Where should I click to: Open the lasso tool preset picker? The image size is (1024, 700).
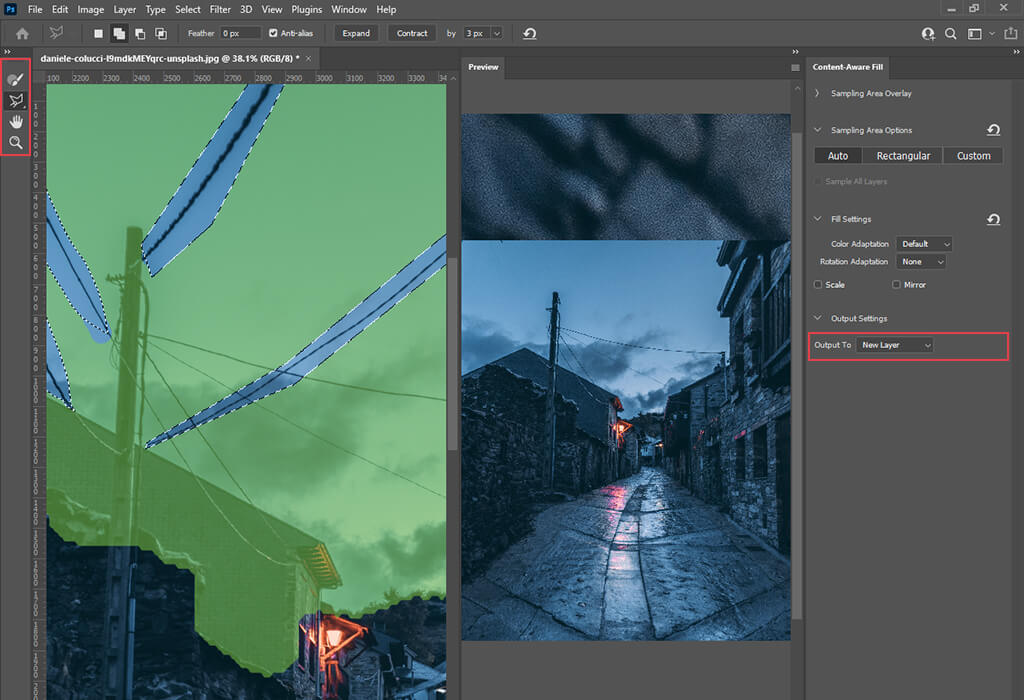tap(57, 33)
